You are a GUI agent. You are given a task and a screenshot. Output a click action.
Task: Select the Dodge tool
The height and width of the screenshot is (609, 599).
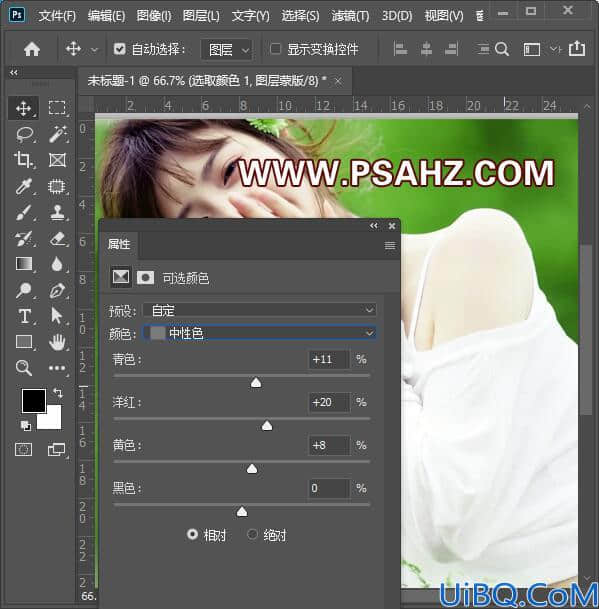pyautogui.click(x=23, y=290)
